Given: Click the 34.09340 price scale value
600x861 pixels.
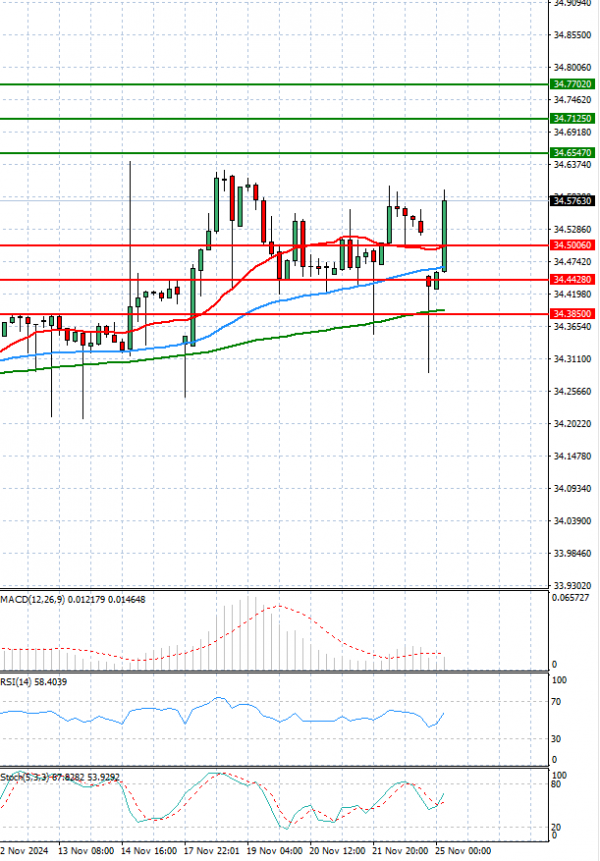Looking at the screenshot, I should coord(573,489).
